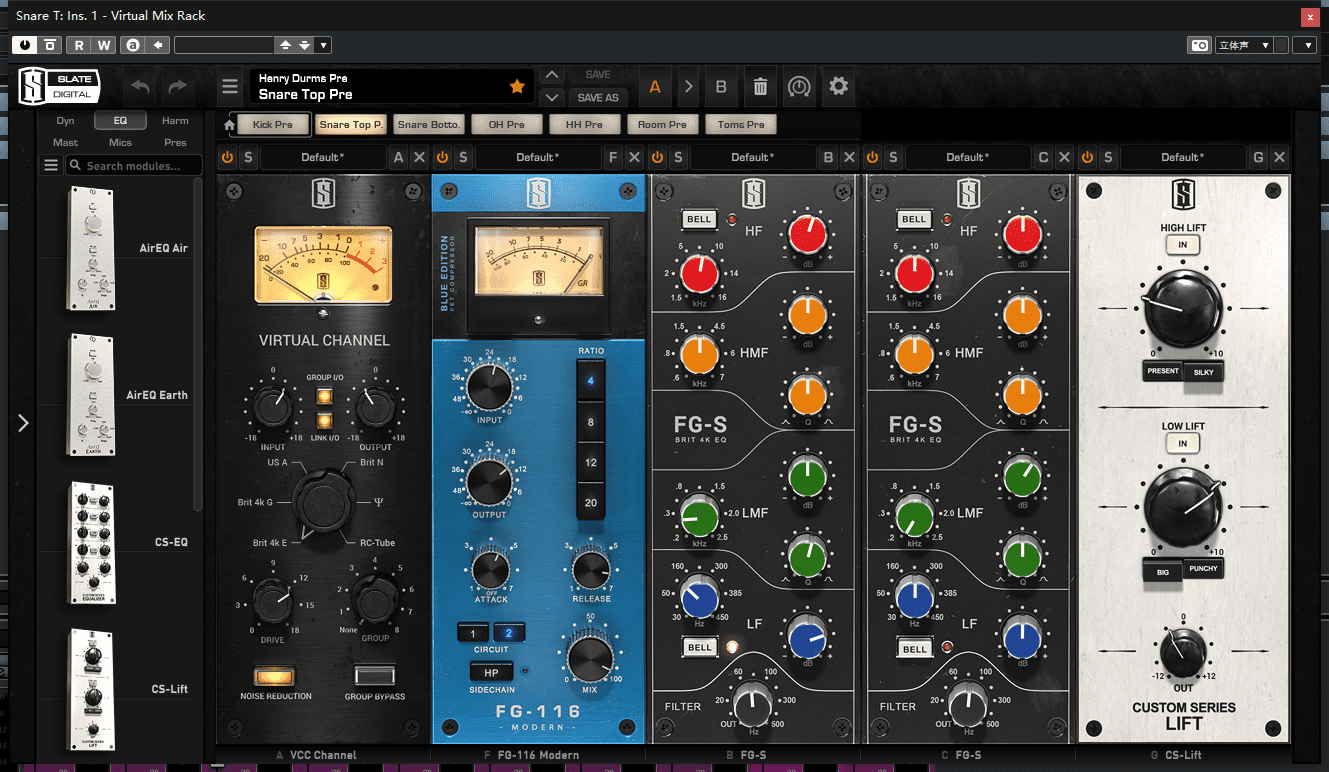
Task: Click the host automation 'a' icon
Action: [133, 45]
